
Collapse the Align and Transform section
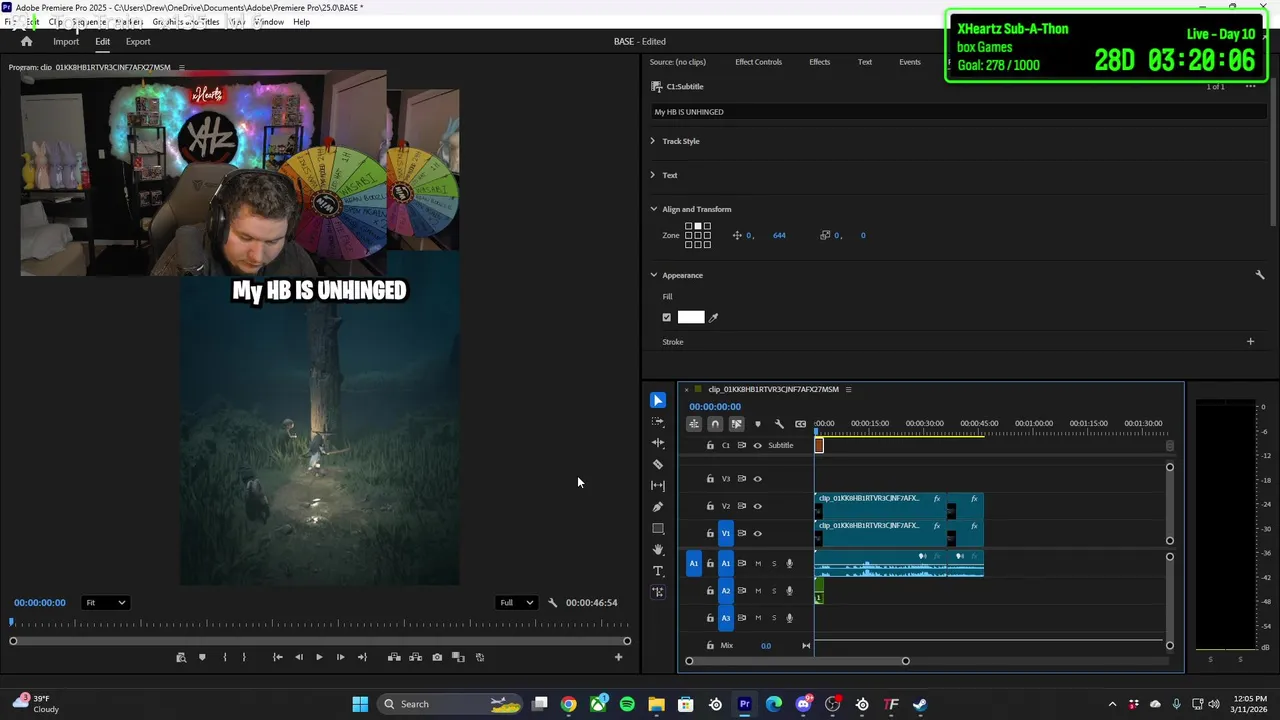point(654,209)
